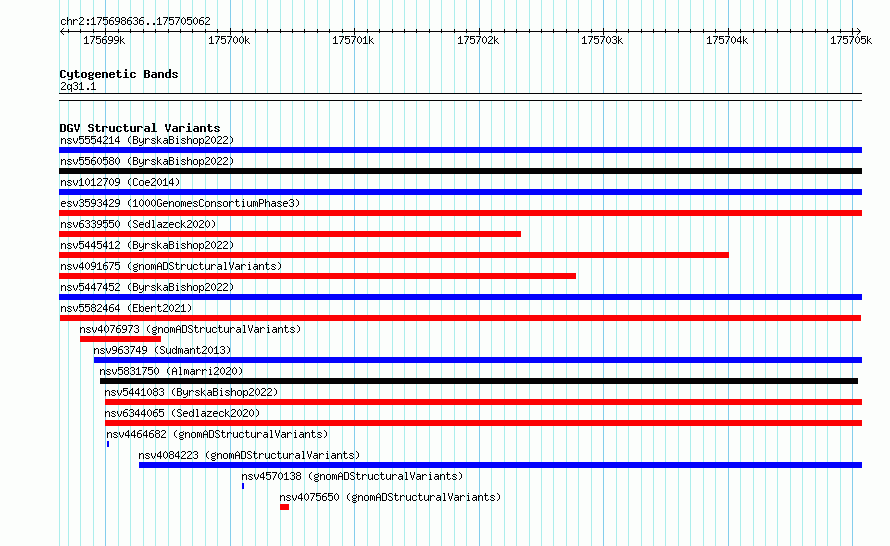Open nsv6344065 (Sedlazeck2020) variant
The width and height of the screenshot is (890, 546).
182,413
